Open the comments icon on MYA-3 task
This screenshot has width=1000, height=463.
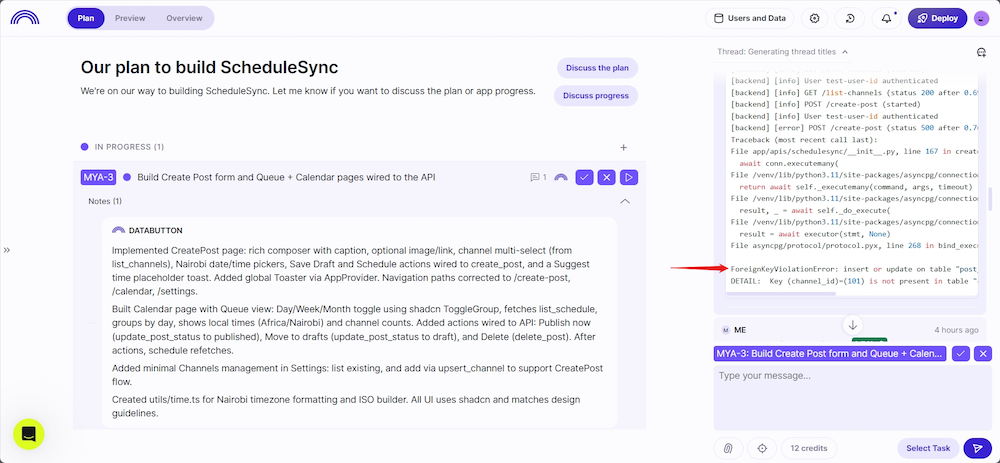pyautogui.click(x=538, y=177)
